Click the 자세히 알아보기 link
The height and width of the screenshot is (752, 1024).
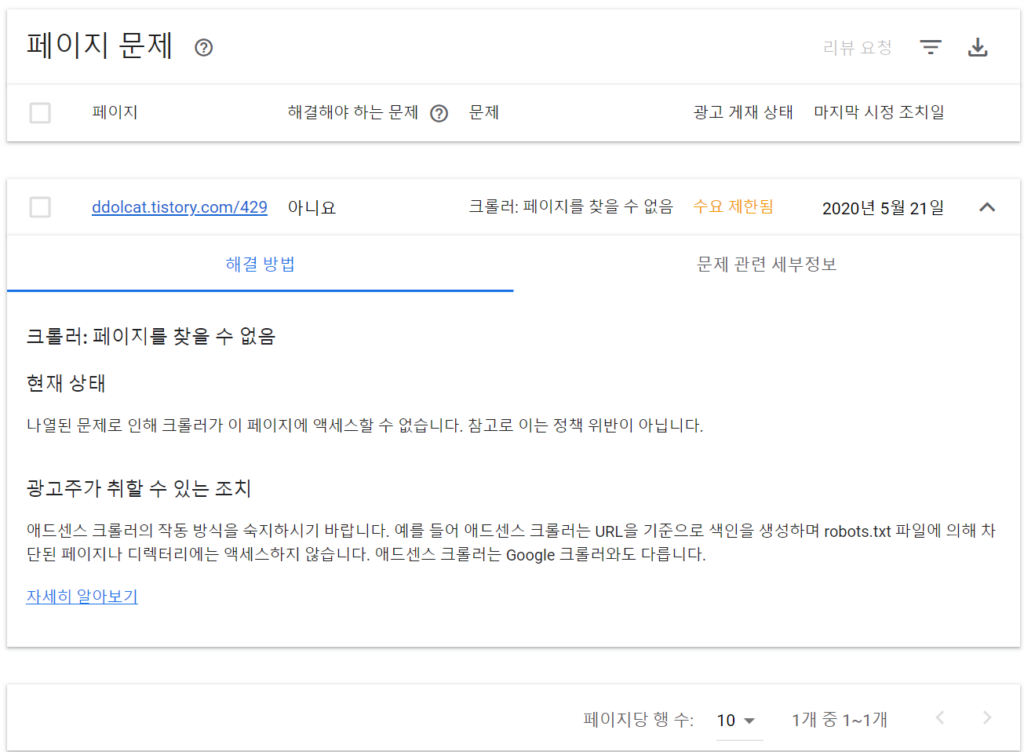click(x=82, y=597)
